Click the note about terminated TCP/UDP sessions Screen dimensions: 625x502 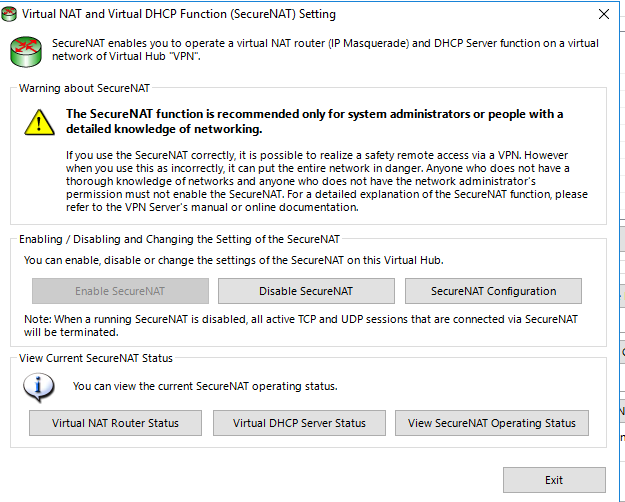pos(300,325)
